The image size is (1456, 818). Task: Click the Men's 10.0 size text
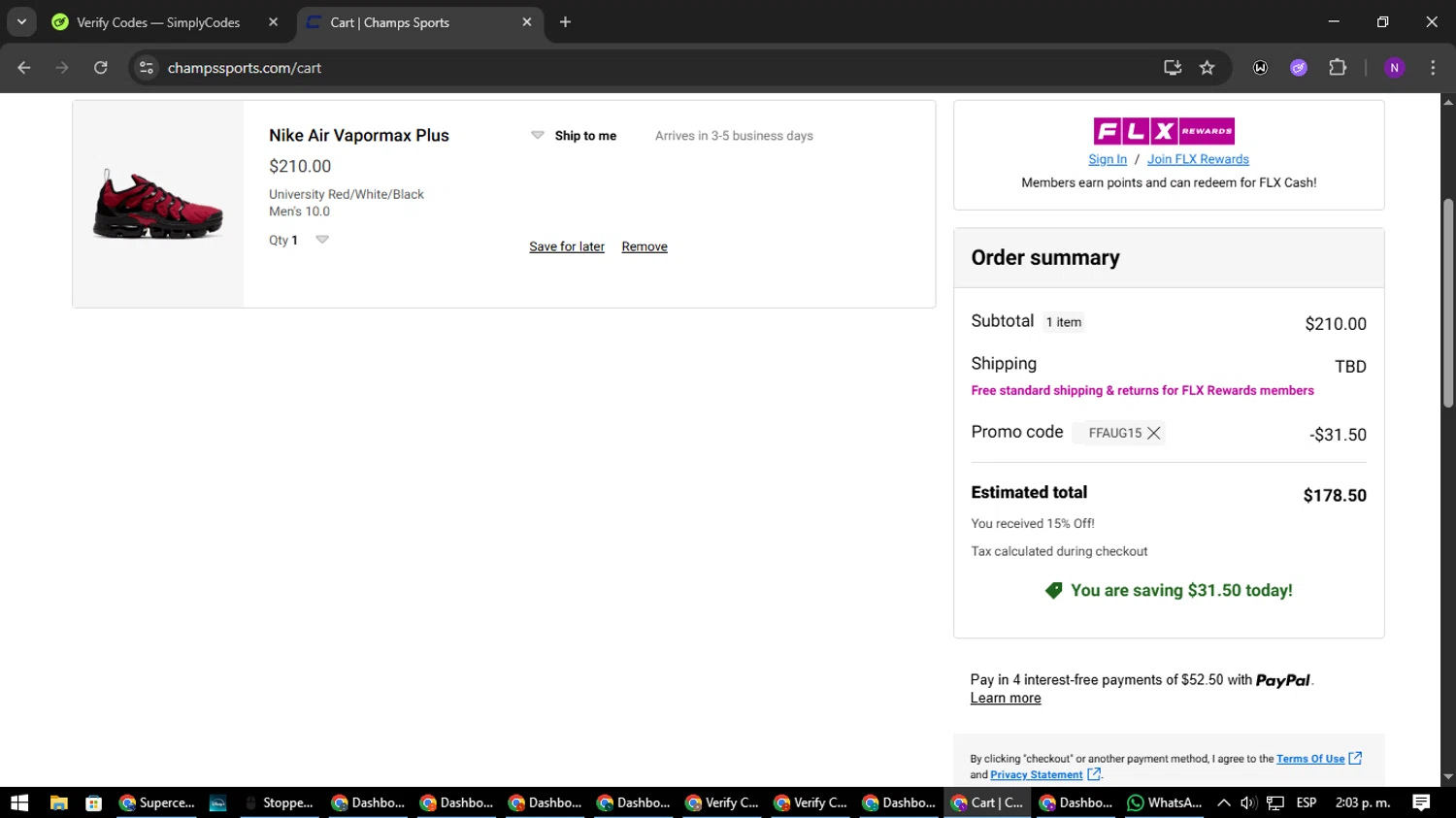[299, 212]
